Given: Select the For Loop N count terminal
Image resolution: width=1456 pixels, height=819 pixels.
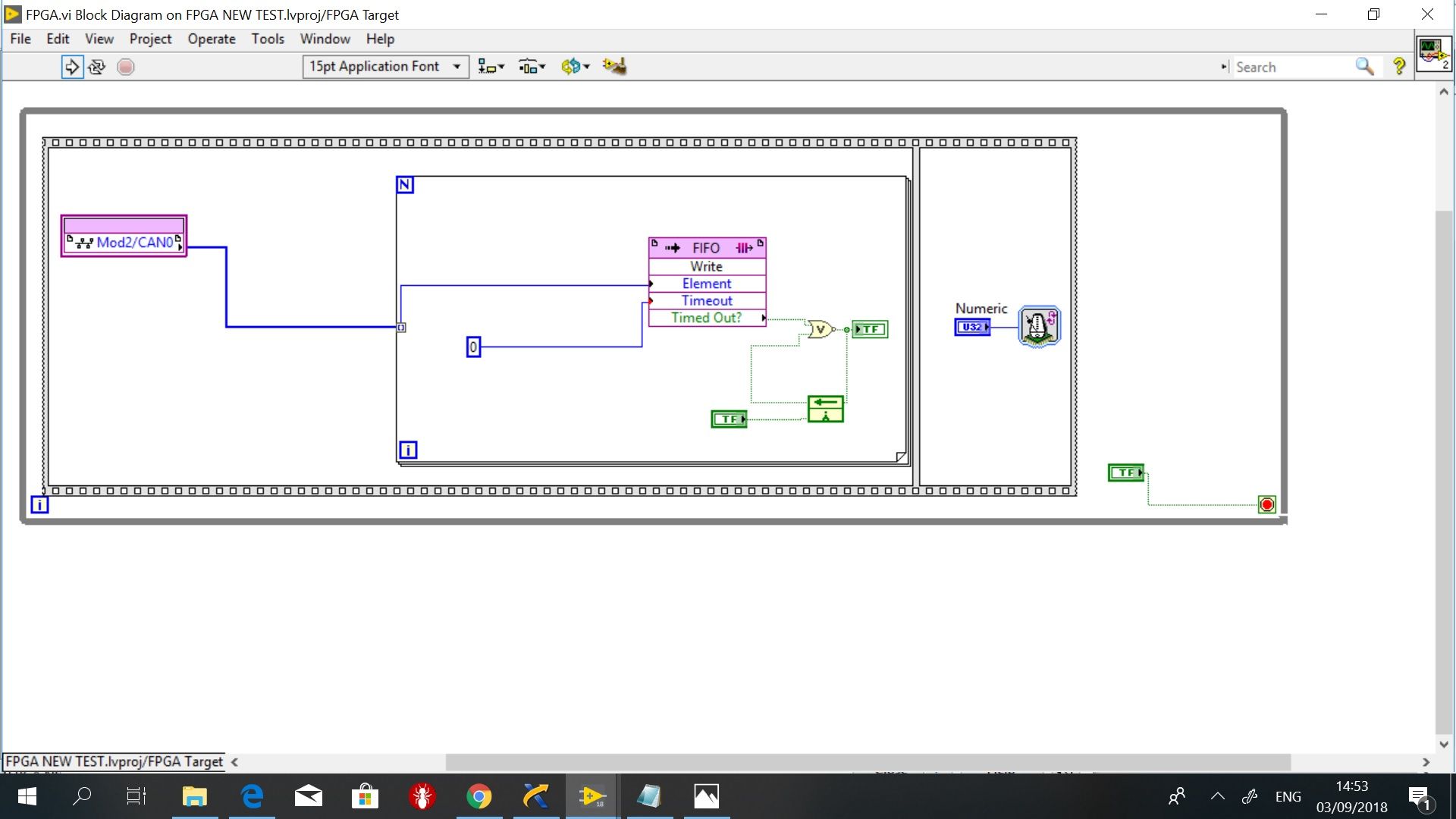Looking at the screenshot, I should 405,185.
